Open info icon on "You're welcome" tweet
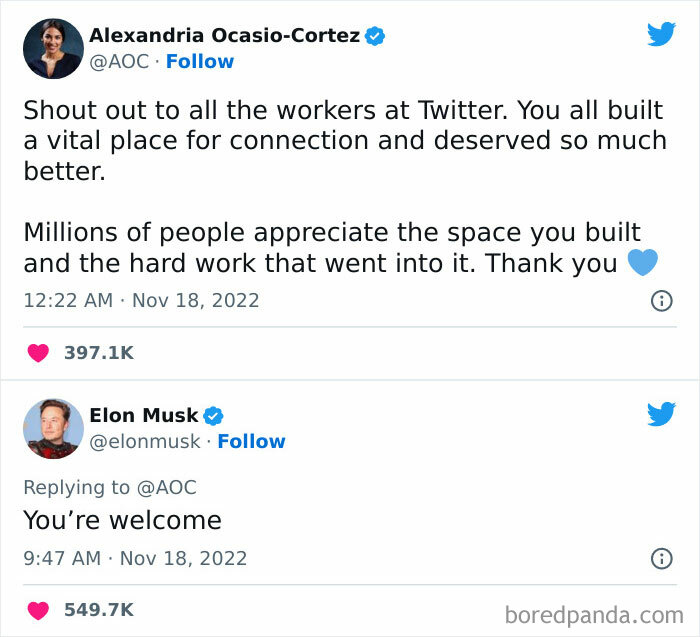700x637 pixels. click(x=661, y=559)
